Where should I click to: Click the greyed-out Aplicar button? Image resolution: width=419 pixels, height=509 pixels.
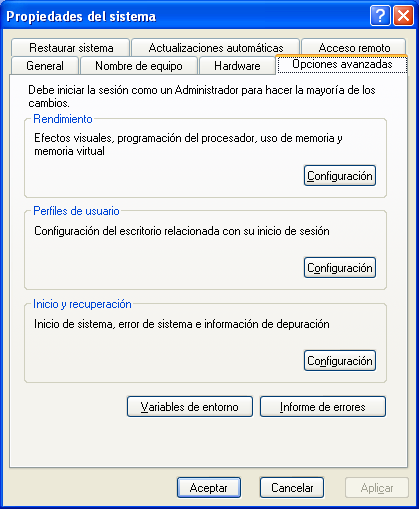(377, 488)
